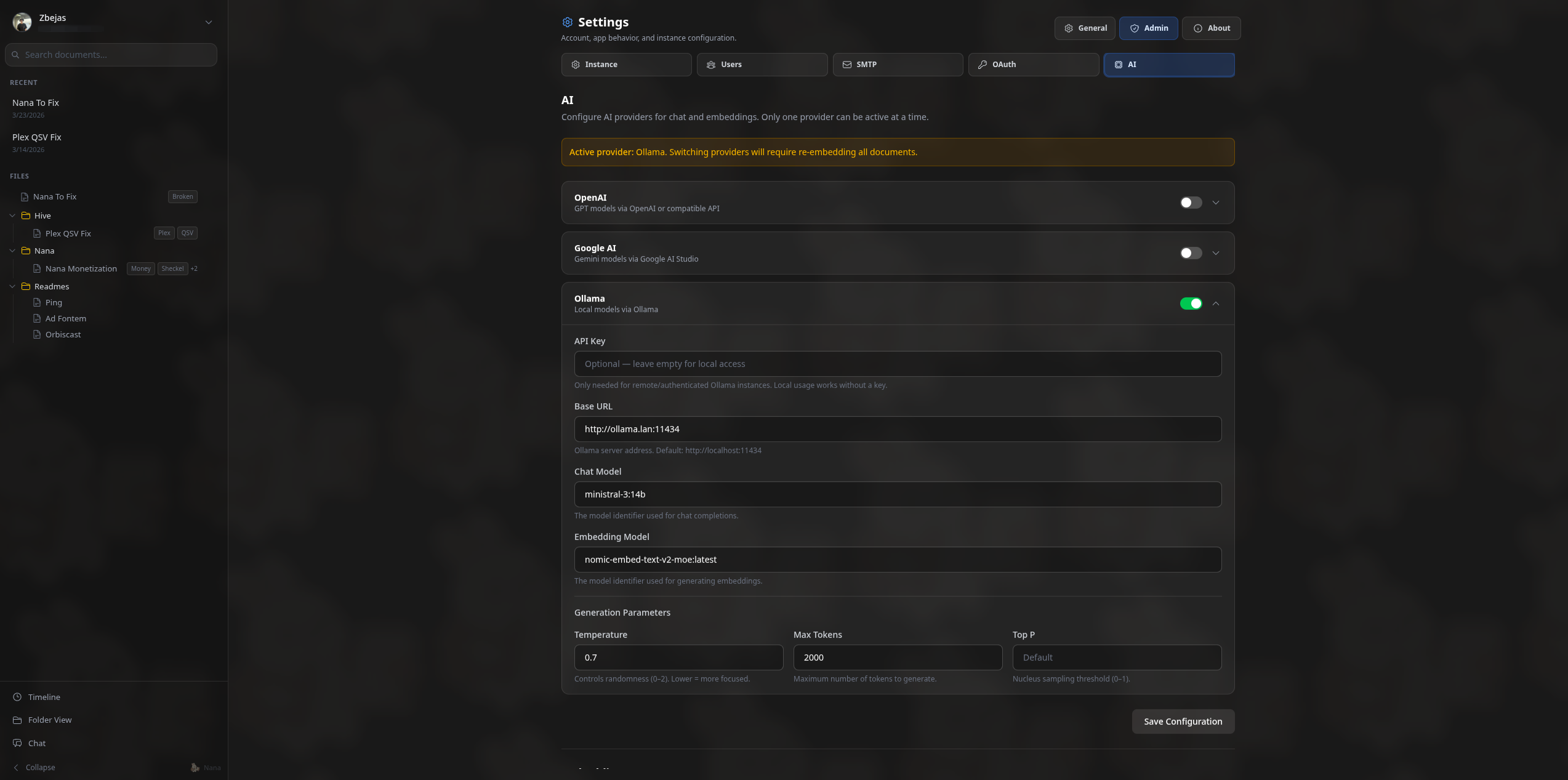
Task: Open the Ad Fontem document
Action: click(x=66, y=318)
